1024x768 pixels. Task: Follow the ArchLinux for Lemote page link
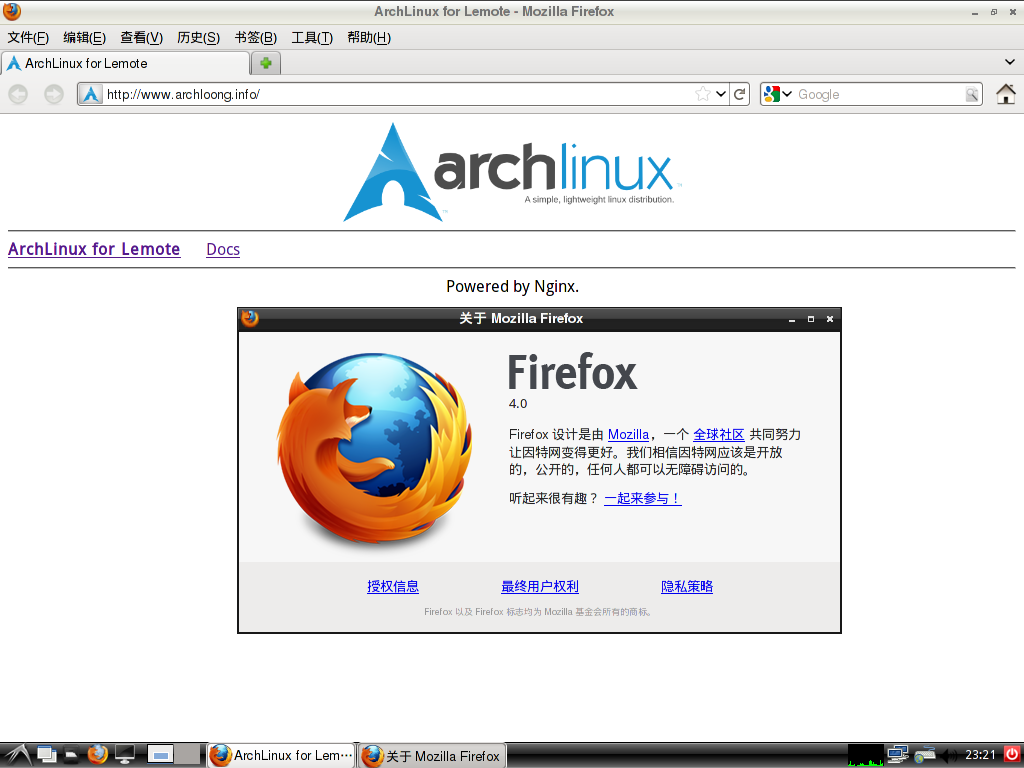point(94,249)
